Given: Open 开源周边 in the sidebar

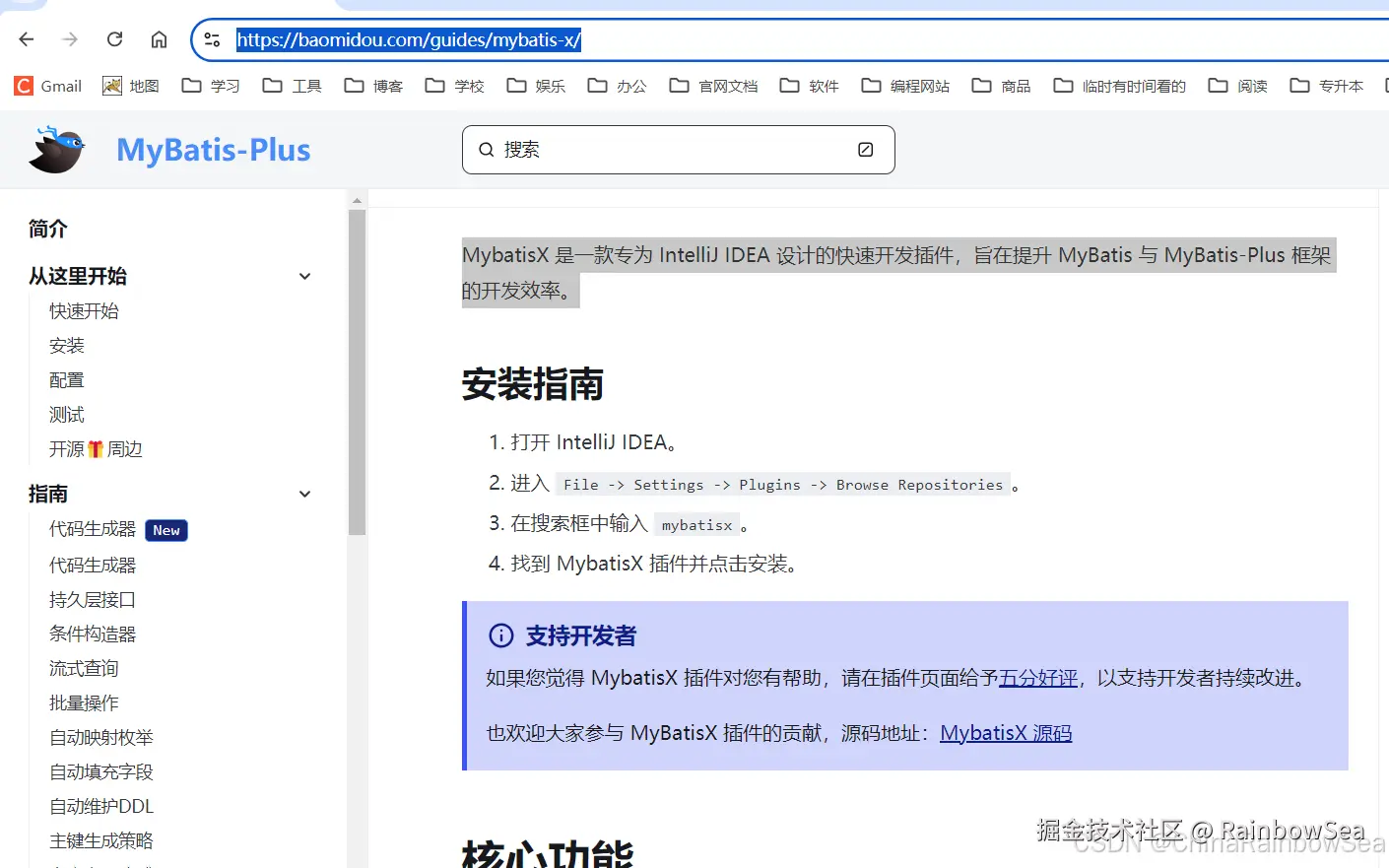Looking at the screenshot, I should click(96, 449).
